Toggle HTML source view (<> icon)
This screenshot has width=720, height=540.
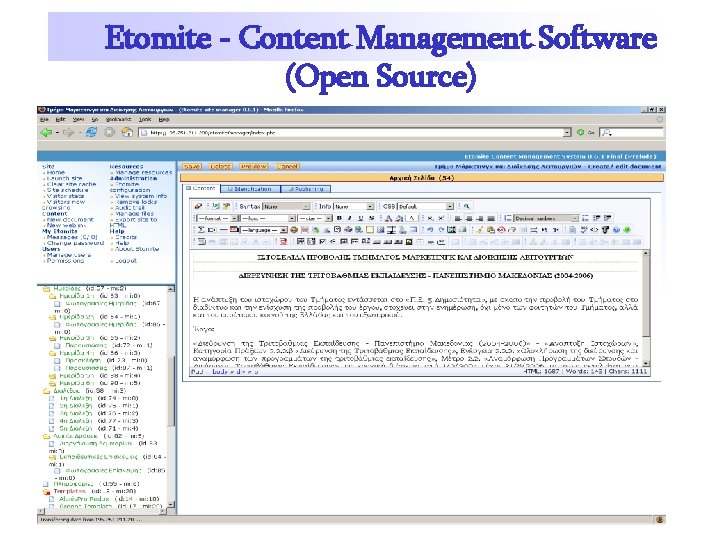click(x=594, y=229)
